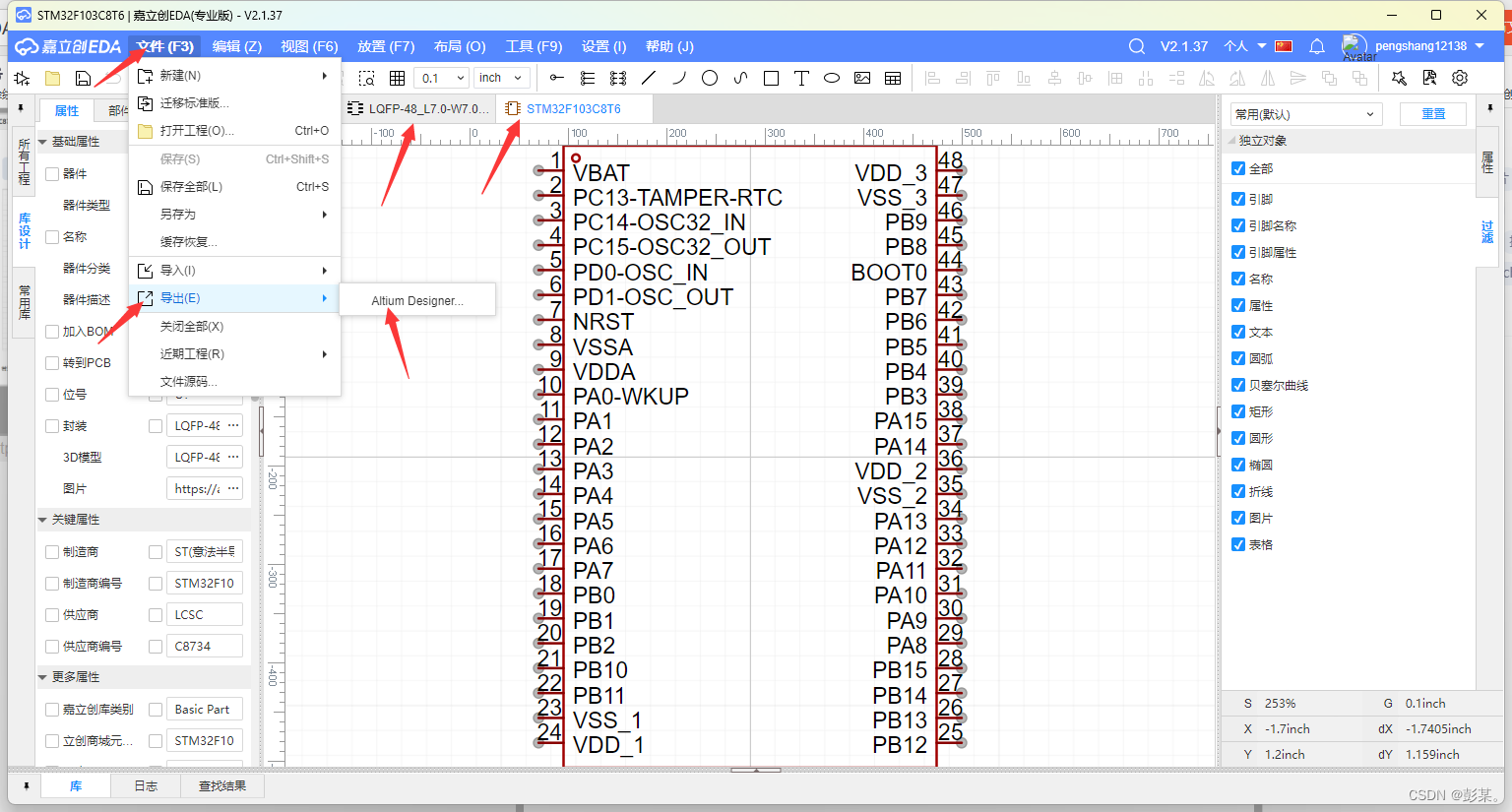Expand the 新建(N) submenu
Screen dimensions: 1512x812
tap(234, 75)
